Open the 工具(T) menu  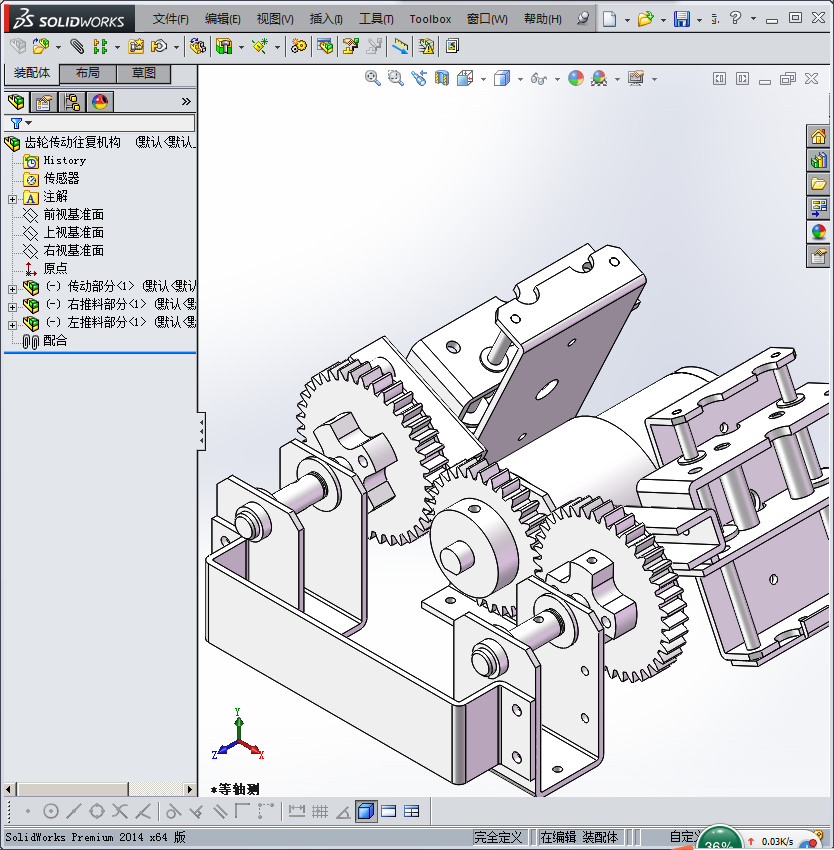(x=376, y=19)
